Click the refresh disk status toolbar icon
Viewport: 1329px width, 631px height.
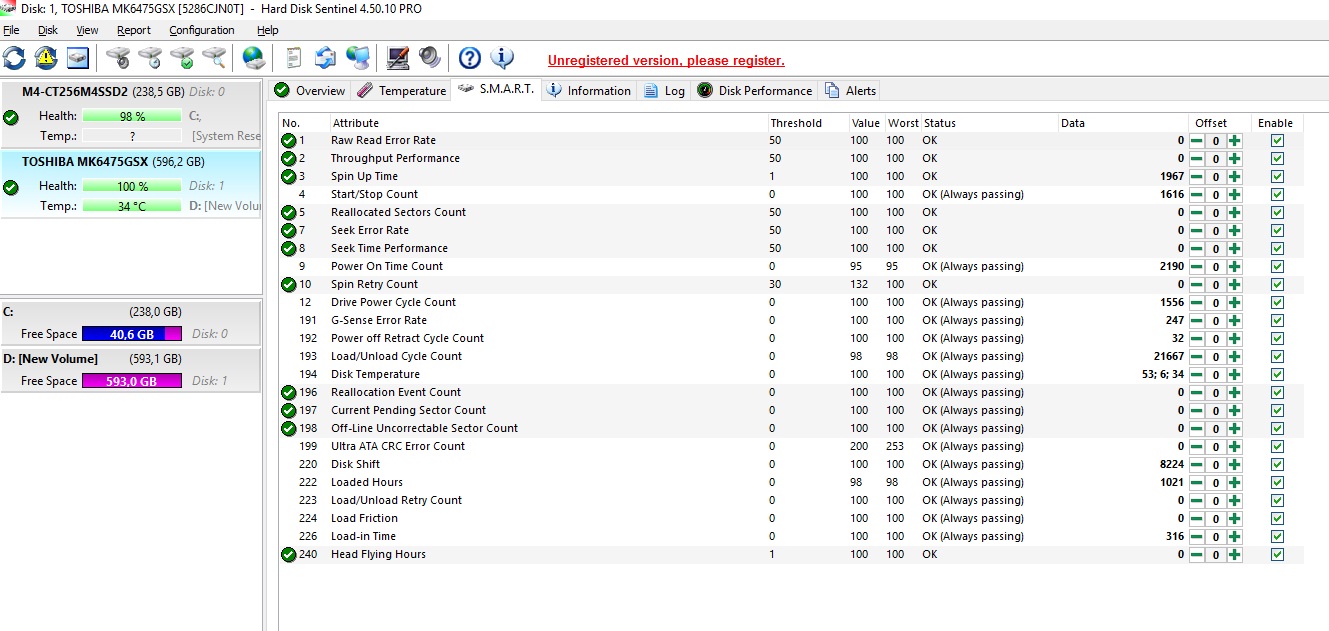pyautogui.click(x=14, y=58)
